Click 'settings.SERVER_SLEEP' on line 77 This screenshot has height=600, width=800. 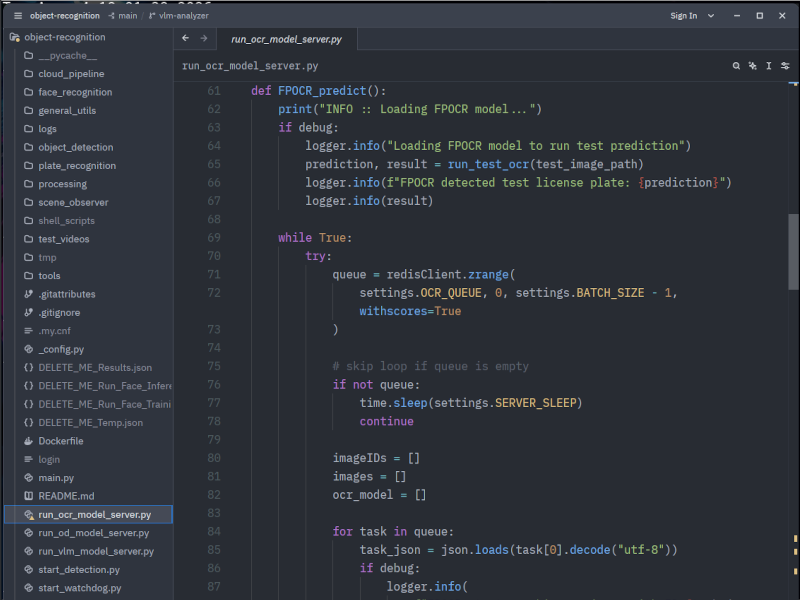coord(505,403)
